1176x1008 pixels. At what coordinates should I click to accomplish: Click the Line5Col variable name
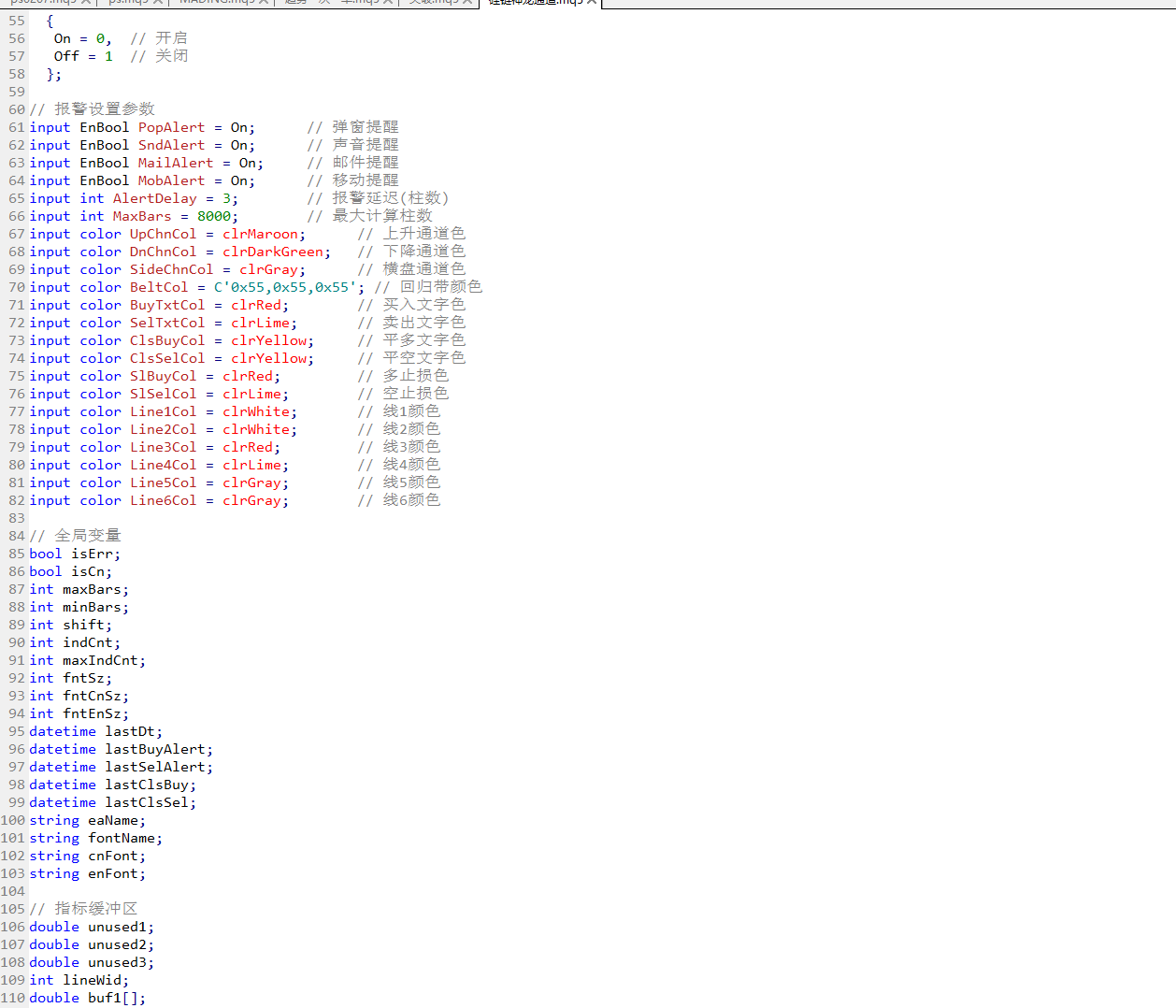click(x=164, y=482)
